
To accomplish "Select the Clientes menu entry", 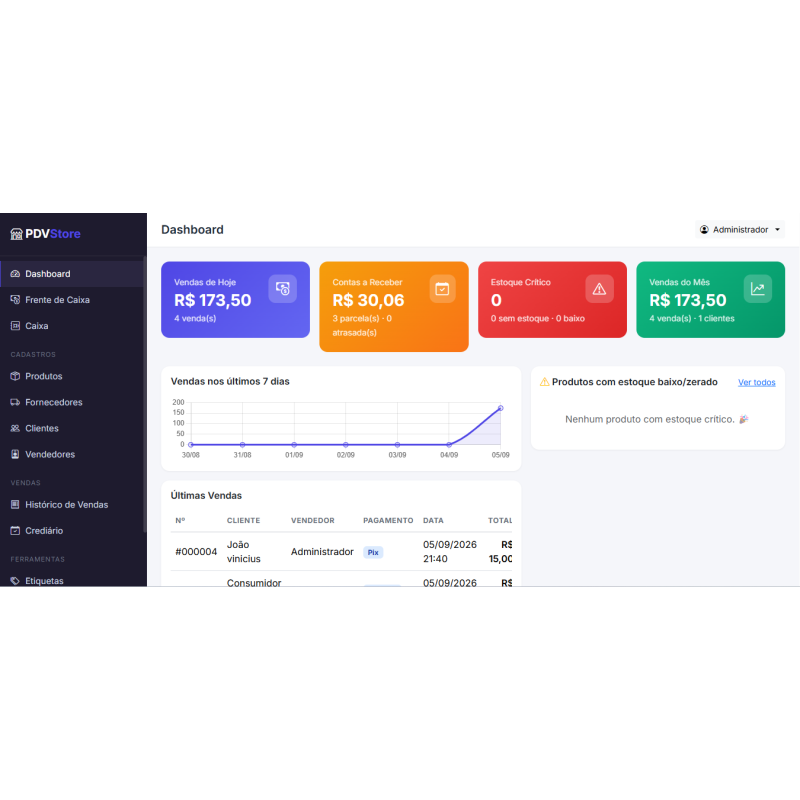I will pos(72,428).
